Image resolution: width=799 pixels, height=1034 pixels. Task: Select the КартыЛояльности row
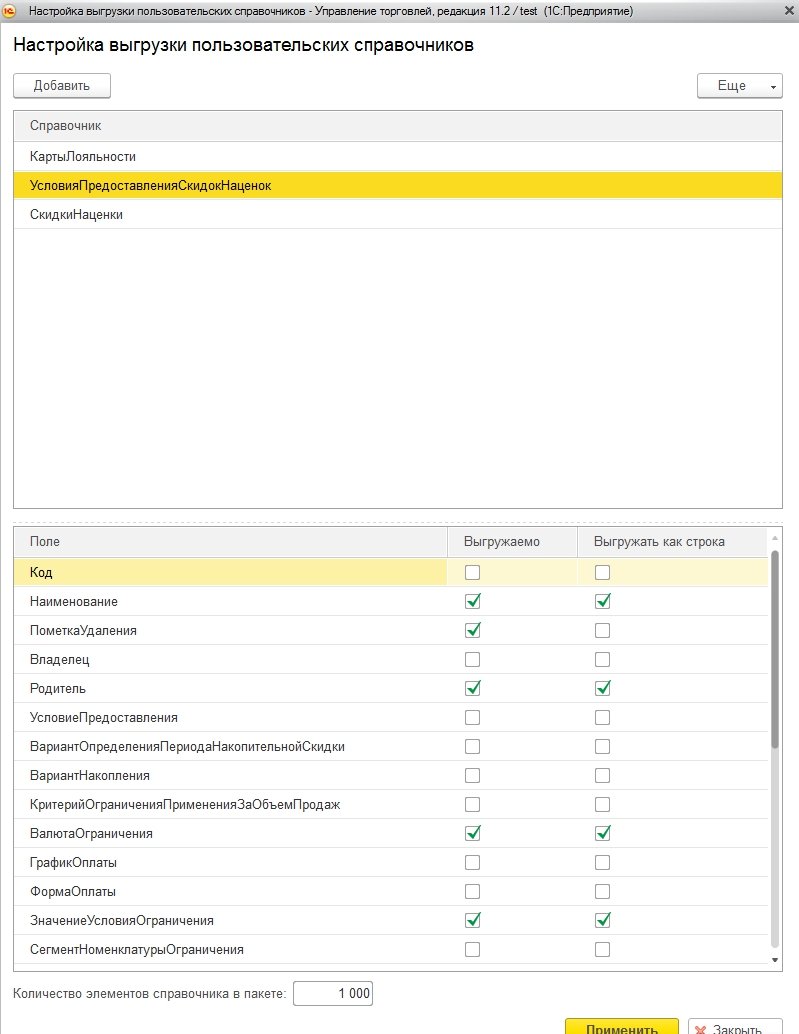pos(398,156)
